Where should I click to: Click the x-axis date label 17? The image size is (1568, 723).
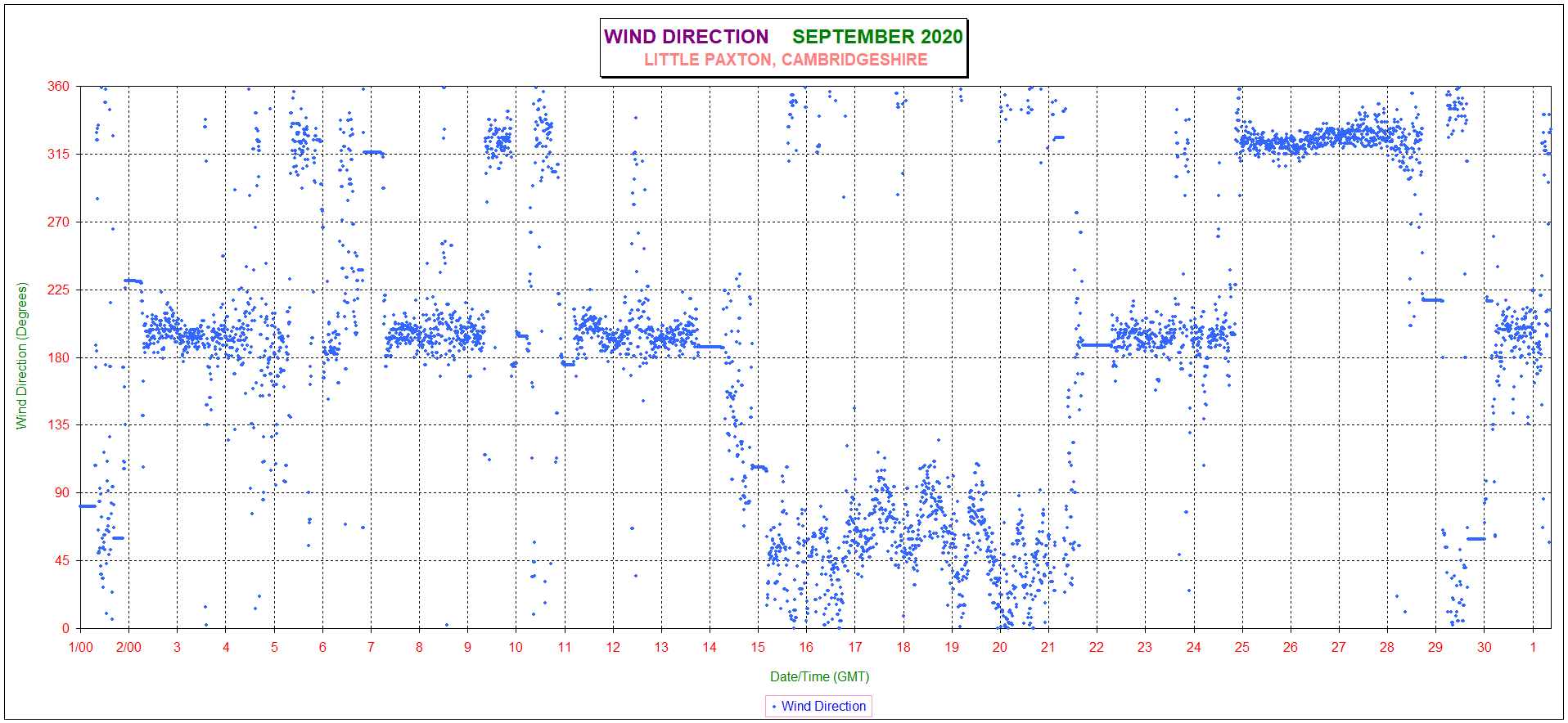854,647
